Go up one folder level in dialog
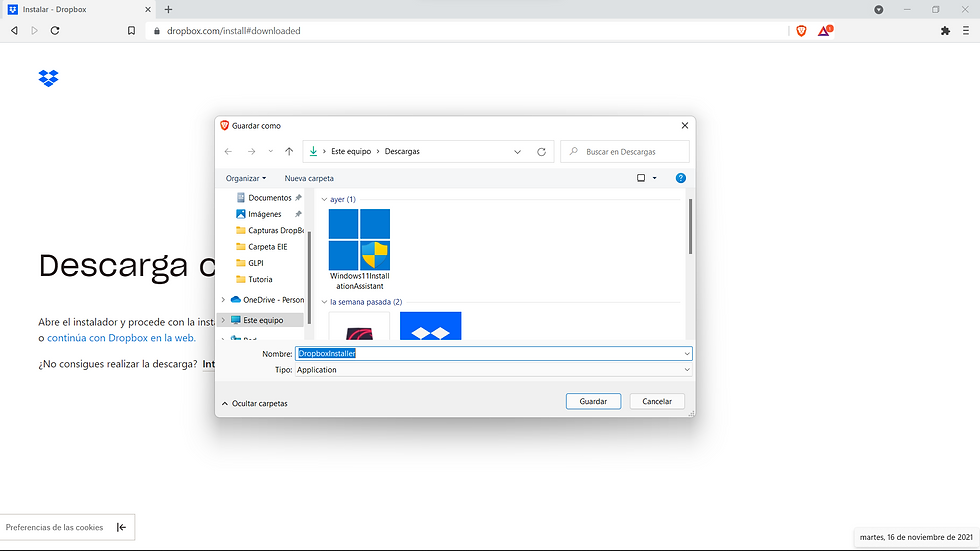 289,151
